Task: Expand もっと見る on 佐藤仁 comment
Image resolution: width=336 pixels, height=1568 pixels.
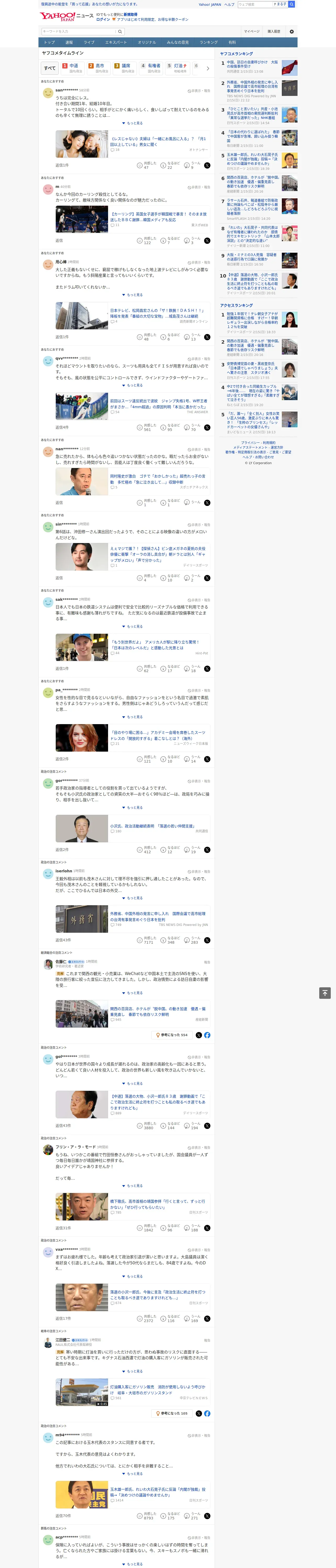Action: tap(133, 993)
